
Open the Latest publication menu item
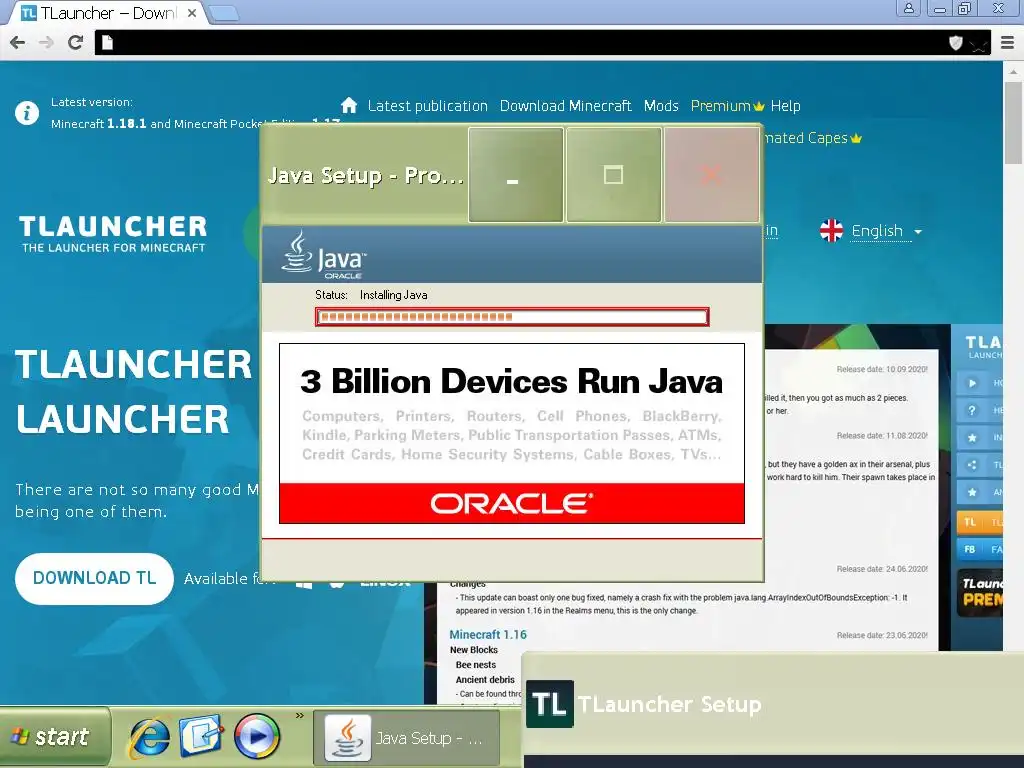point(428,106)
